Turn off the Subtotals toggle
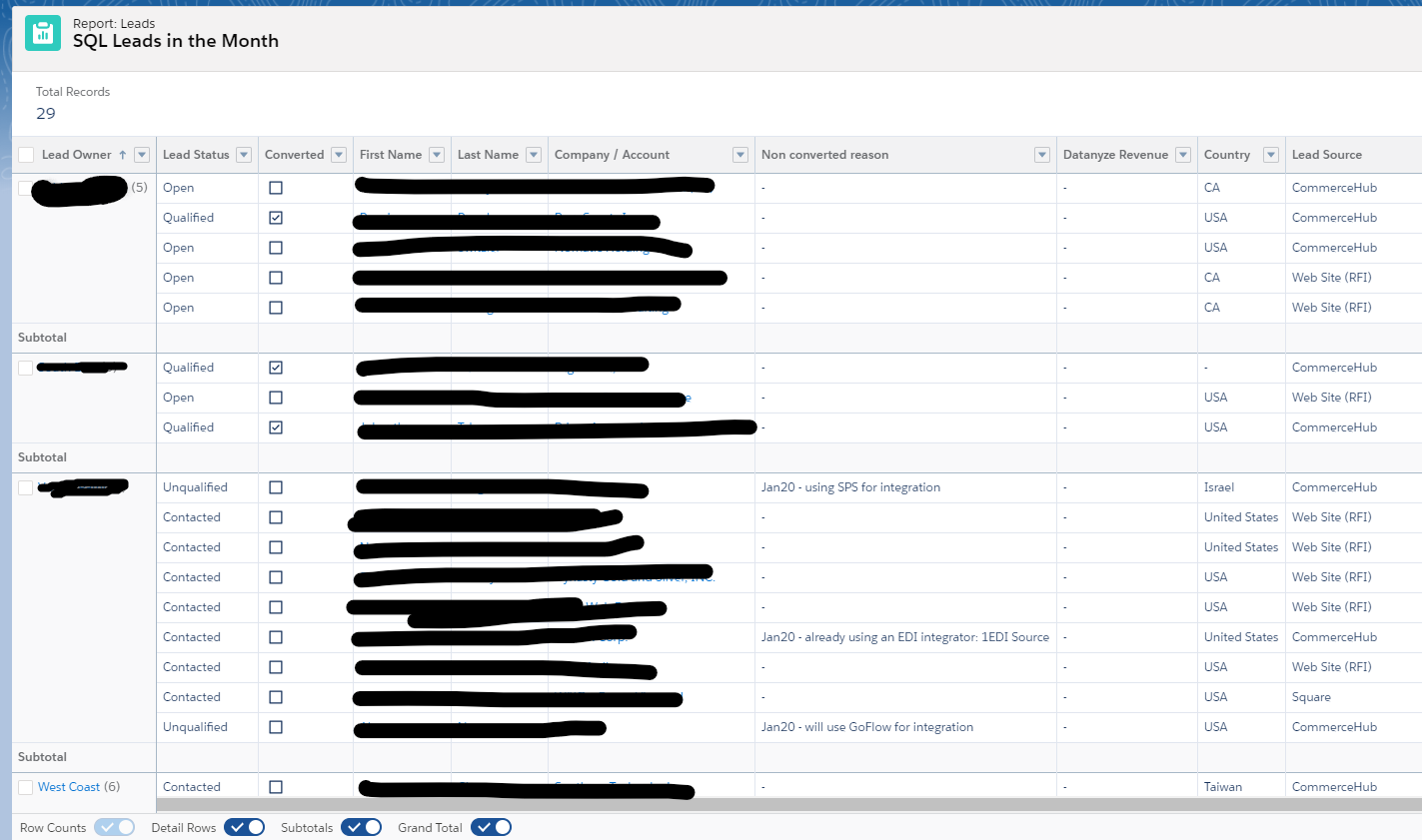The height and width of the screenshot is (840, 1422). [361, 827]
